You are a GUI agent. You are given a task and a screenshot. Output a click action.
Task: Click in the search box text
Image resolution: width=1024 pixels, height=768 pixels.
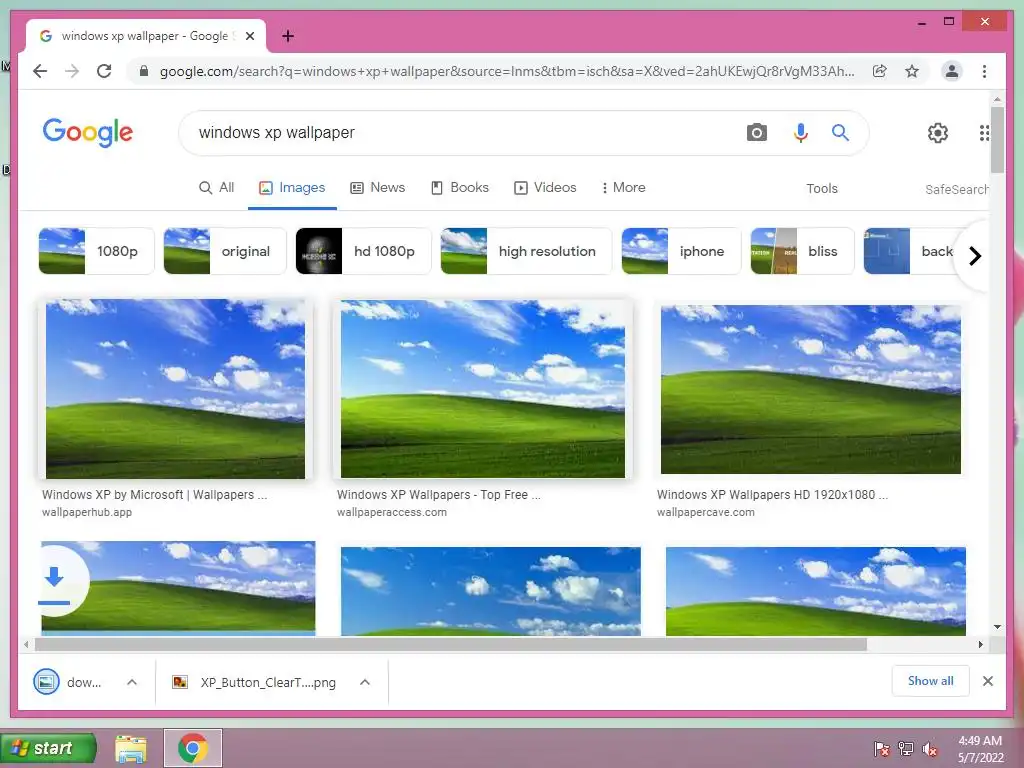[276, 133]
